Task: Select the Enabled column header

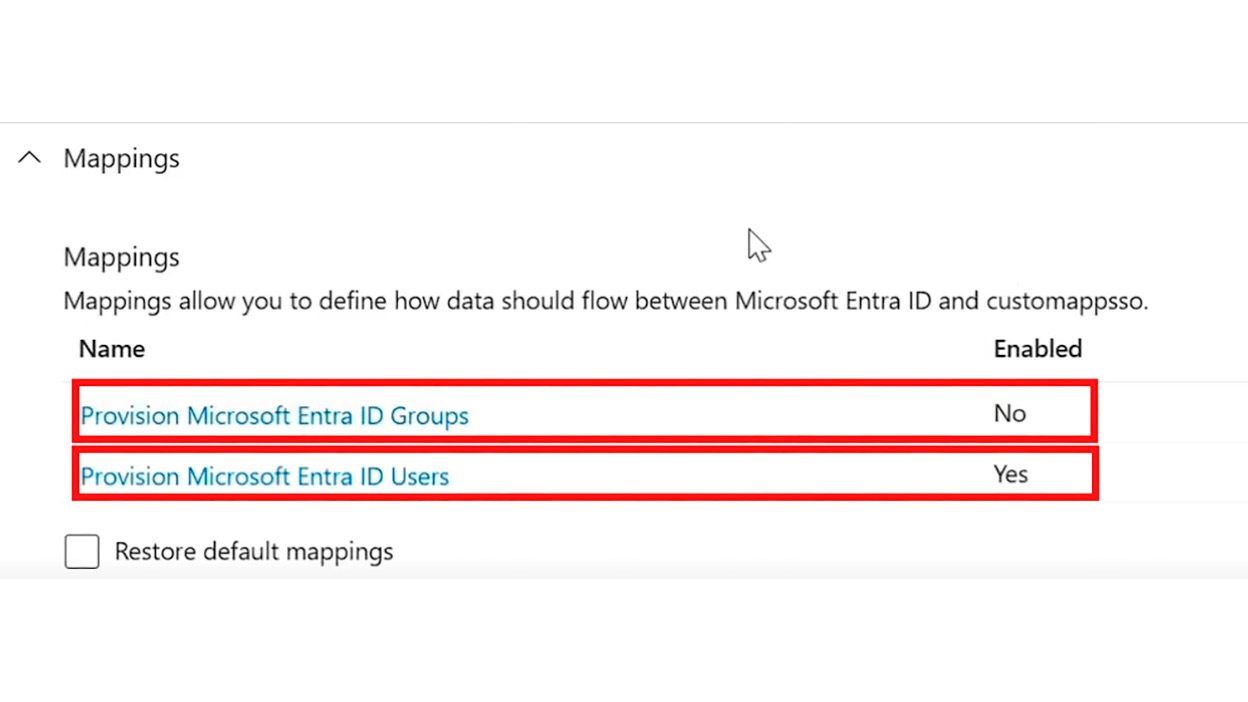Action: pos(1037,349)
